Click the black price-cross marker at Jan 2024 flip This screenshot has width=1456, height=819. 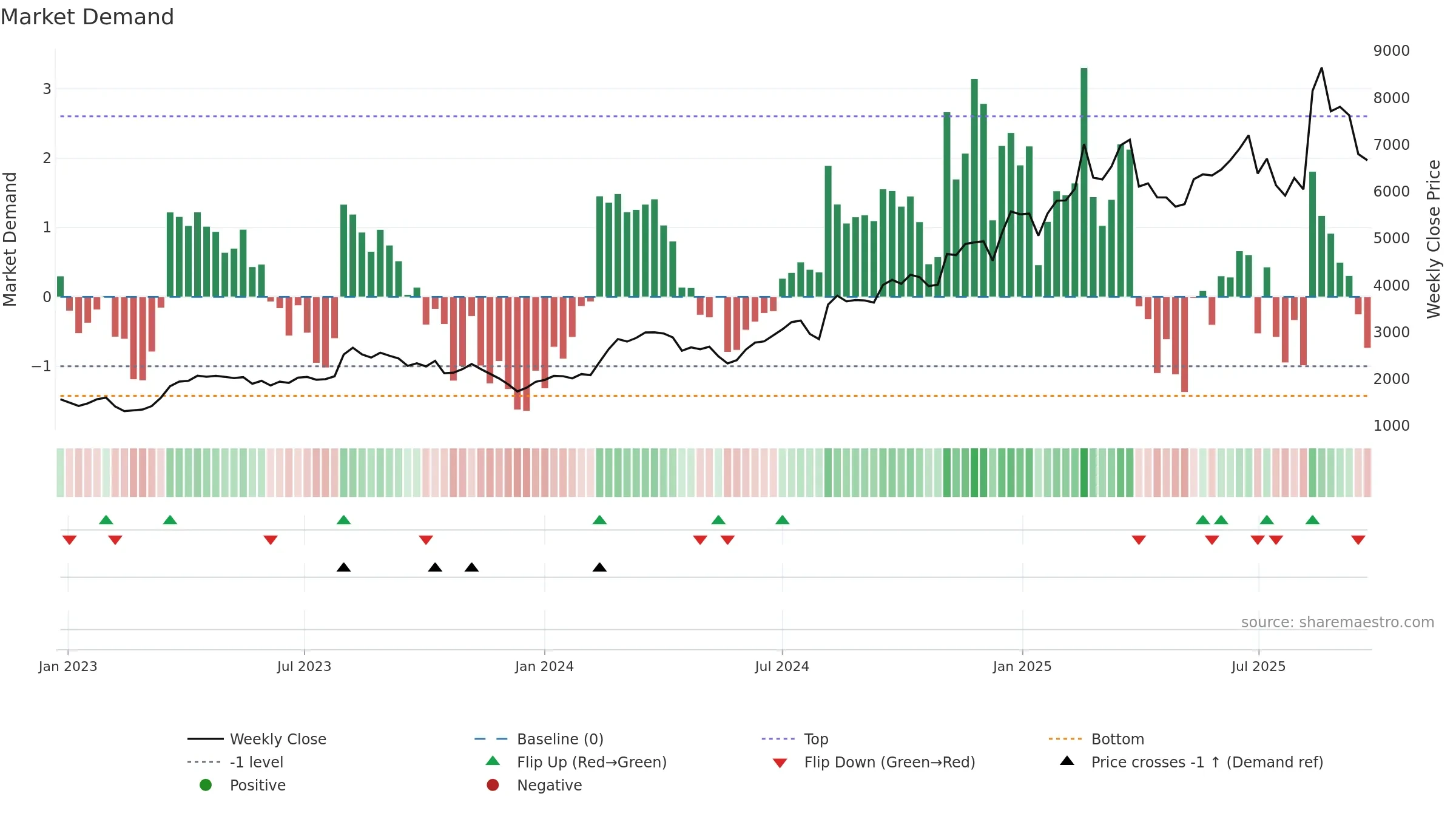click(x=599, y=567)
